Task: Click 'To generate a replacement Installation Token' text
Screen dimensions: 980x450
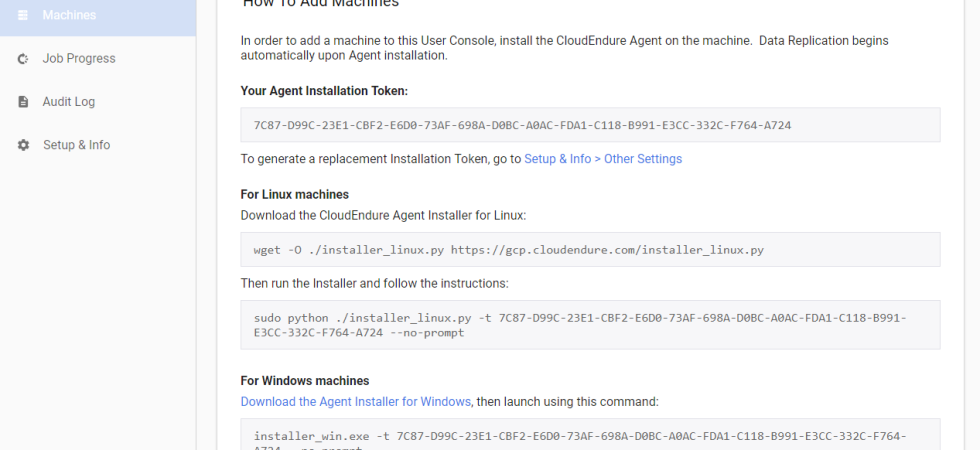Action: point(381,159)
